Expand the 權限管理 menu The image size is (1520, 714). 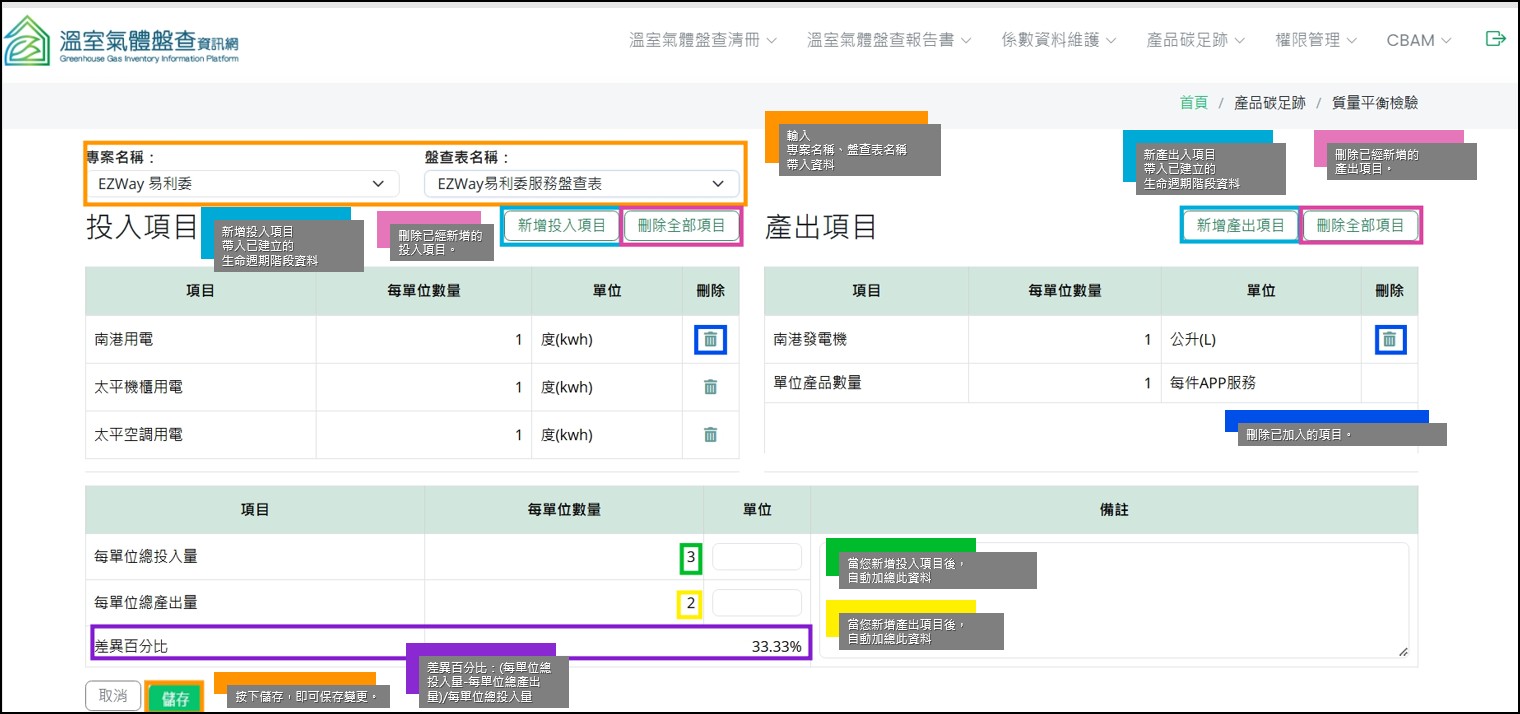coord(1315,41)
